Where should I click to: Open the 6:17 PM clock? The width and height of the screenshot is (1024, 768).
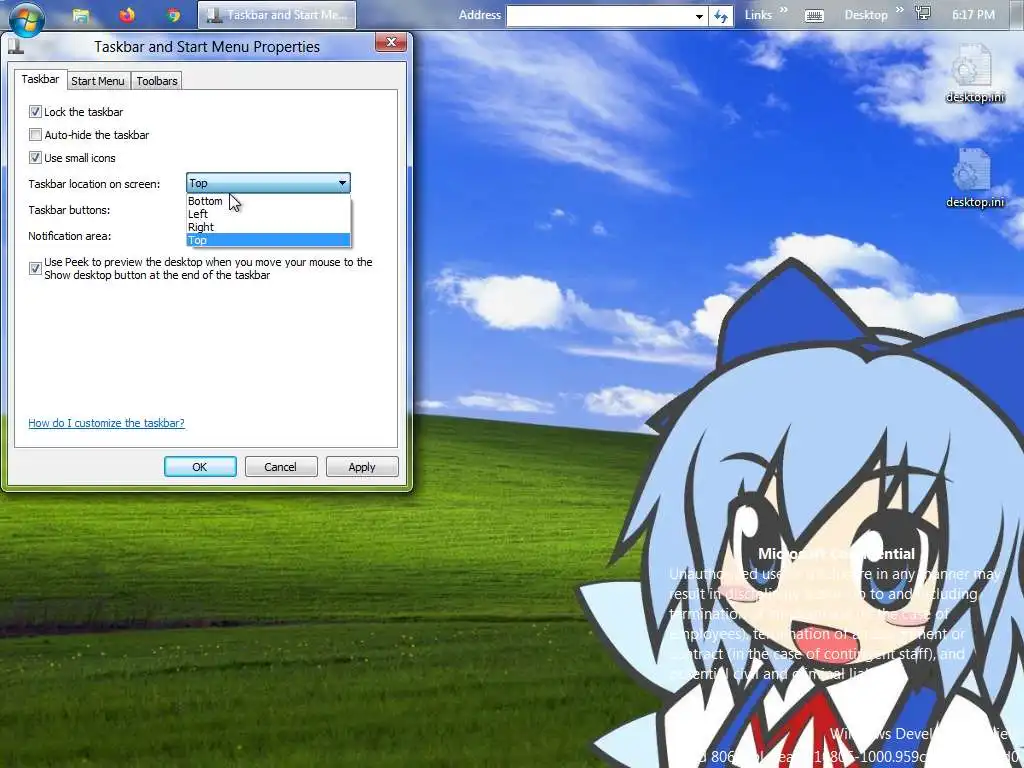pos(973,14)
